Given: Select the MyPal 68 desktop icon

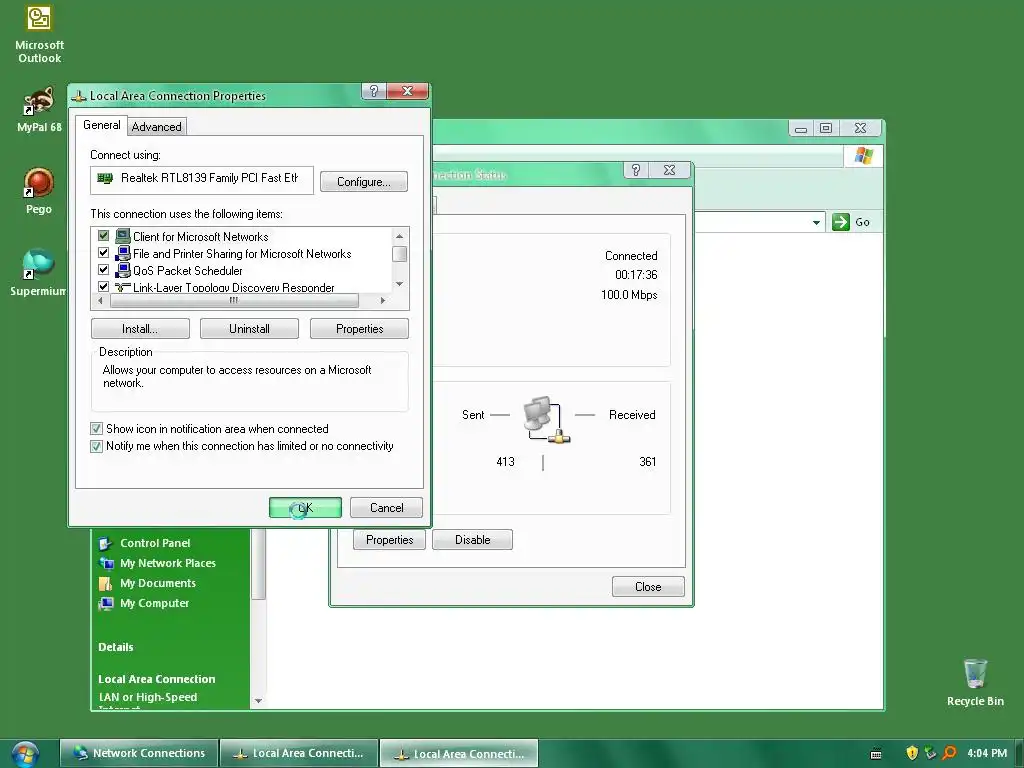Looking at the screenshot, I should coord(39,110).
